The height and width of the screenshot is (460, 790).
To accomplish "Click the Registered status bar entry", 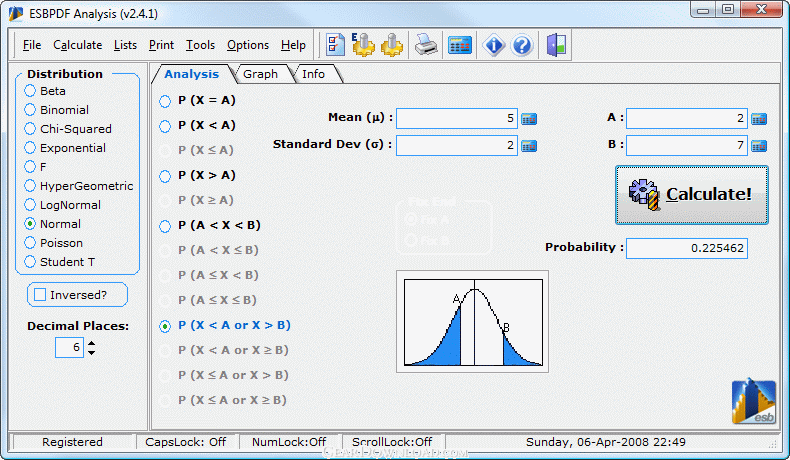I will (73, 442).
